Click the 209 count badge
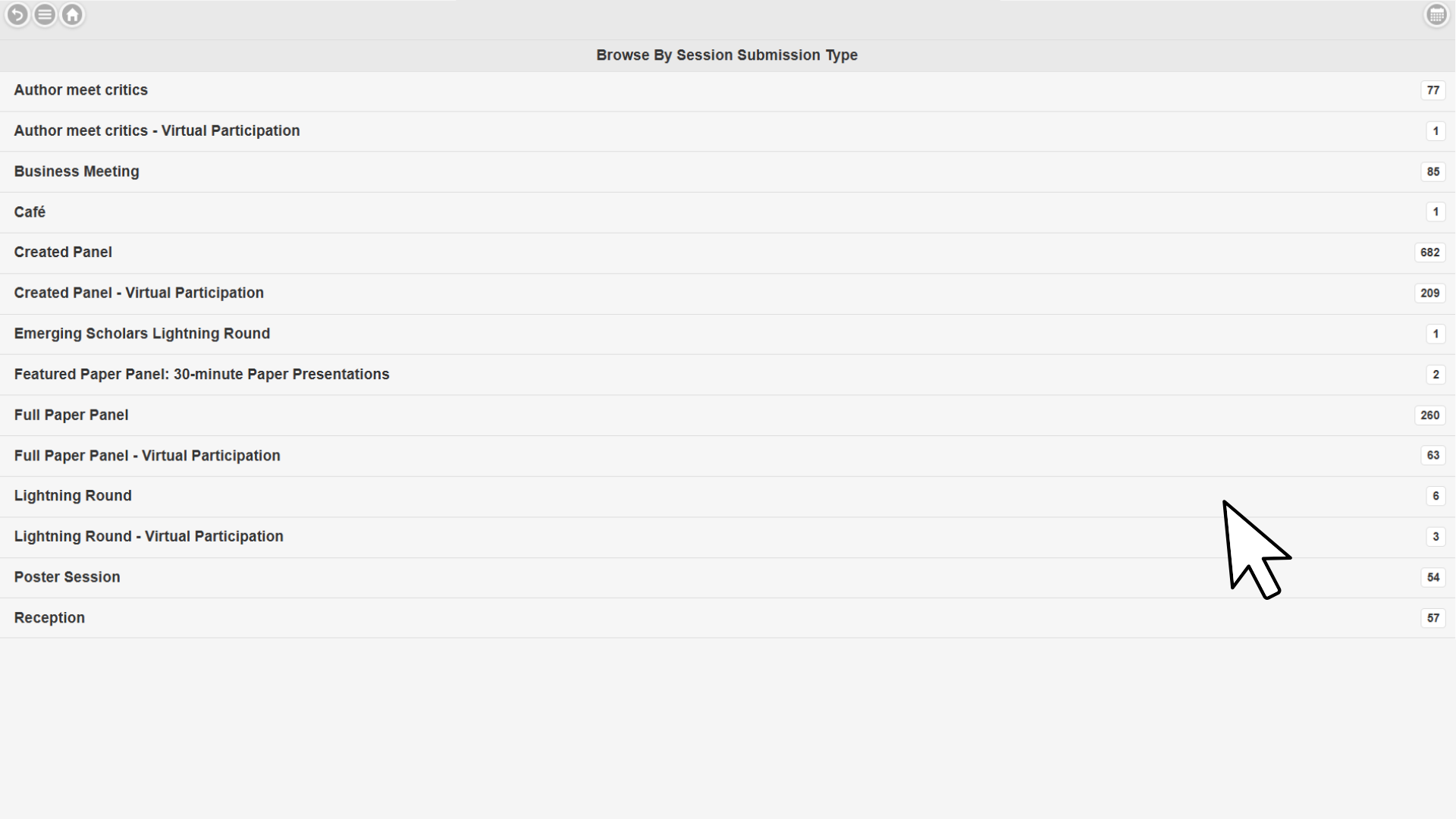The height and width of the screenshot is (819, 1456). pyautogui.click(x=1429, y=293)
